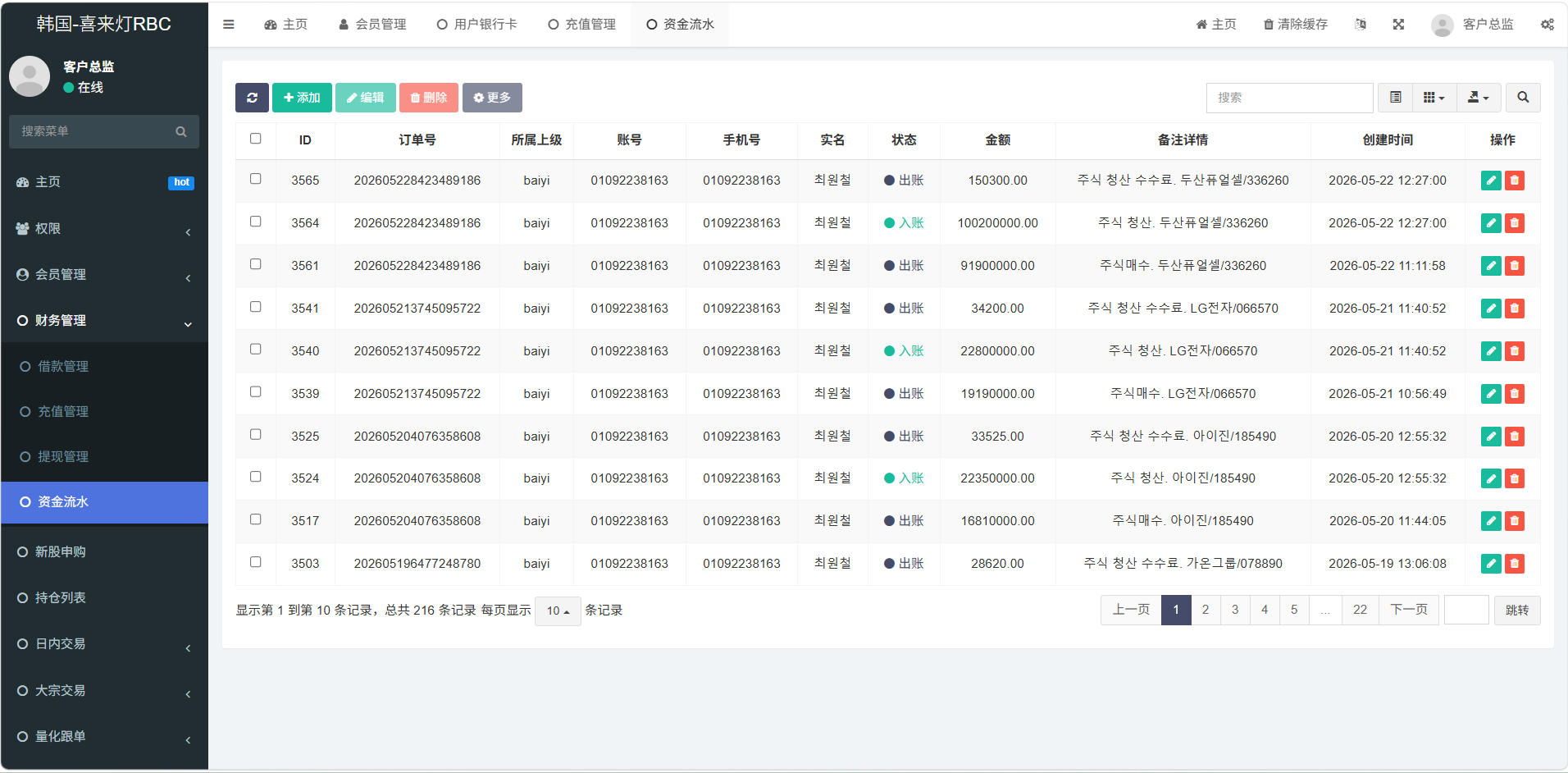Image resolution: width=1568 pixels, height=773 pixels.
Task: Delete row 3503 with red trash icon
Action: (x=1515, y=564)
